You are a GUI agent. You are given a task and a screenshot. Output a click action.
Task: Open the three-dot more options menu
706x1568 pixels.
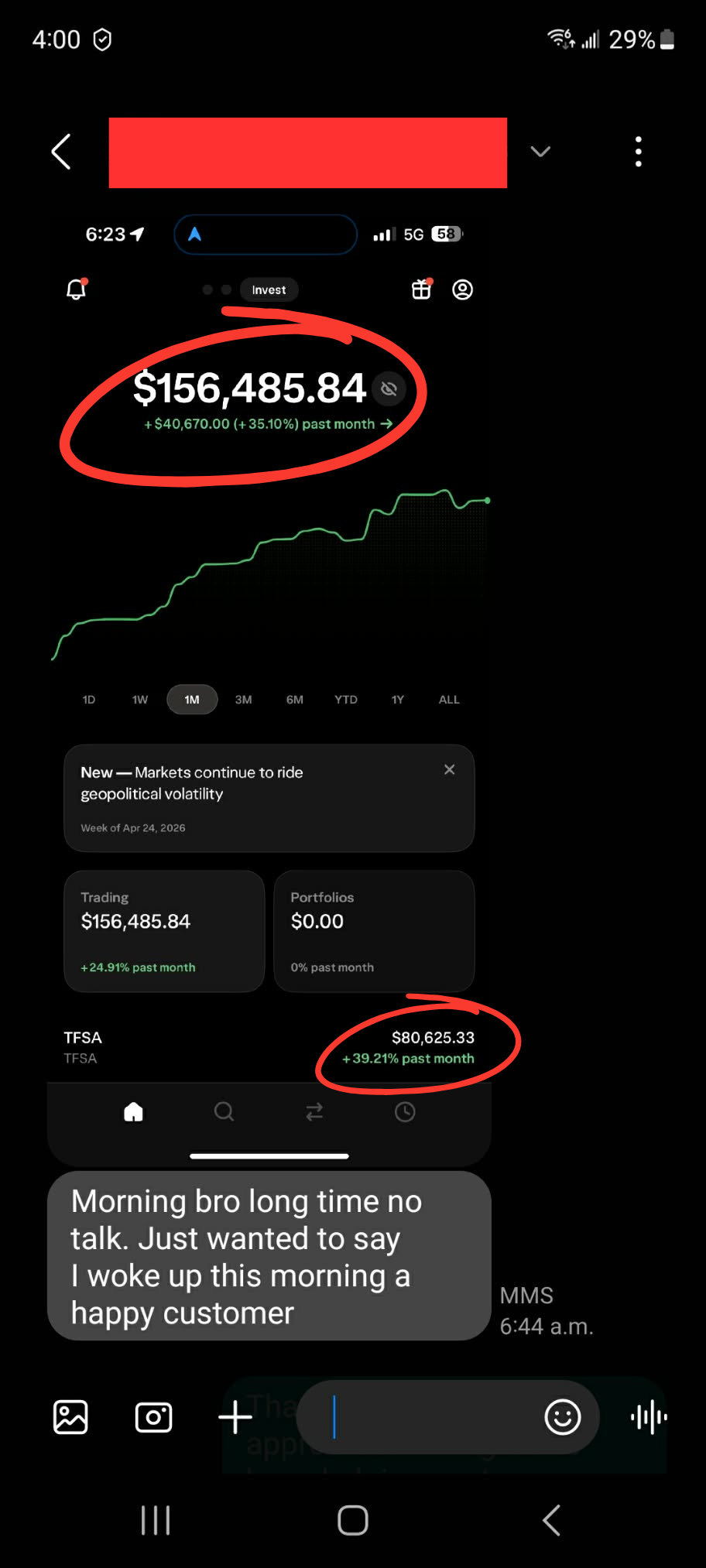[x=639, y=152]
